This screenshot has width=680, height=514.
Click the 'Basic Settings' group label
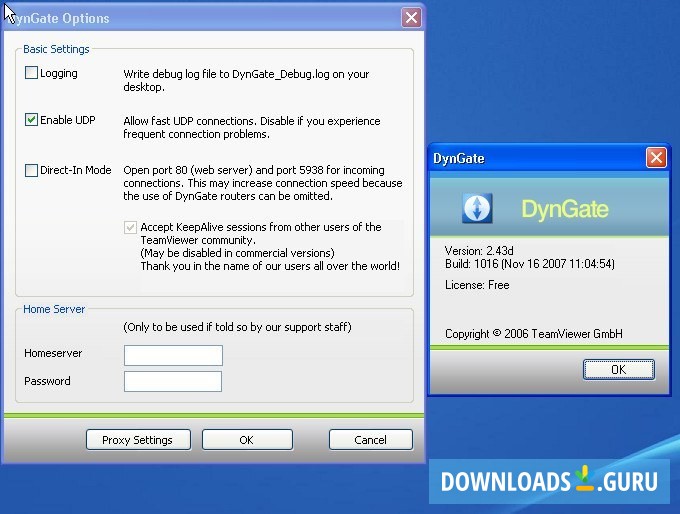pyautogui.click(x=56, y=49)
